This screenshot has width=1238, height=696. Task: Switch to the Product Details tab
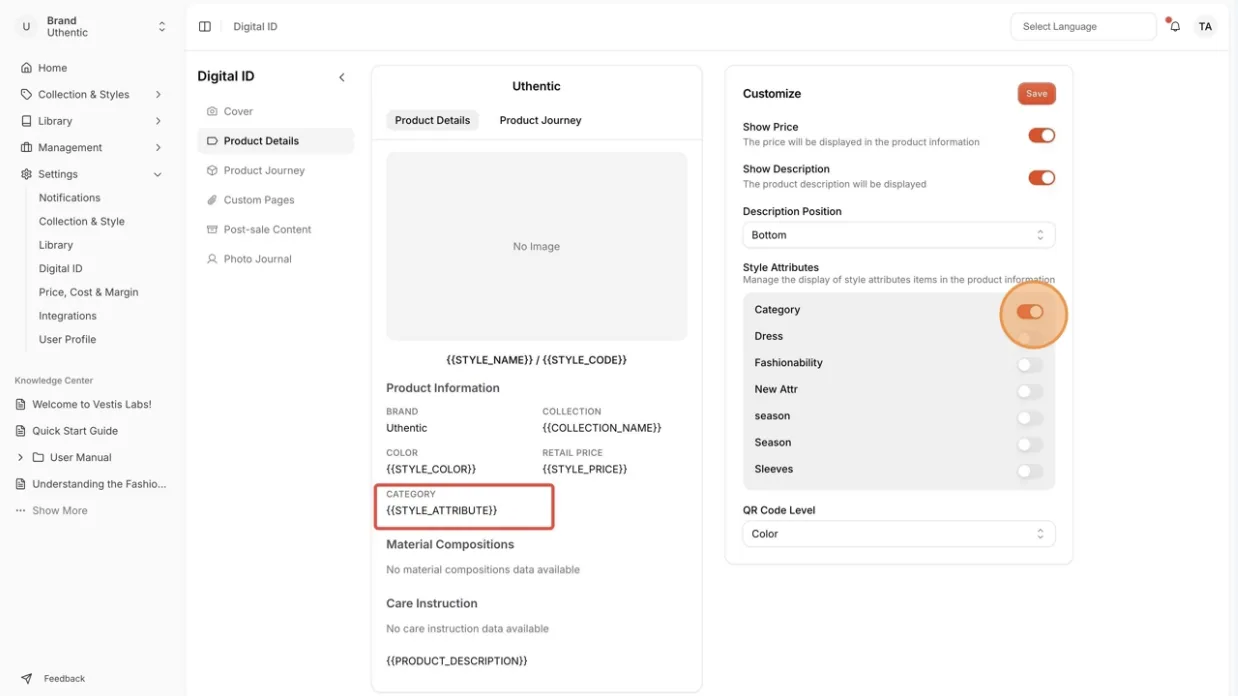(x=432, y=120)
